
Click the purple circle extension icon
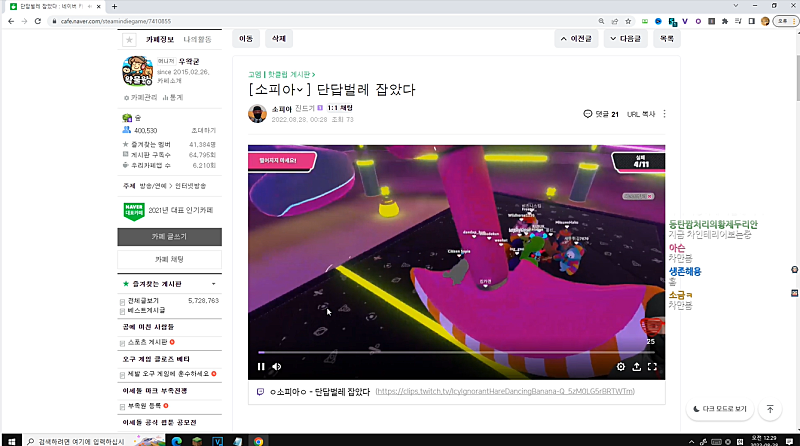tap(698, 21)
